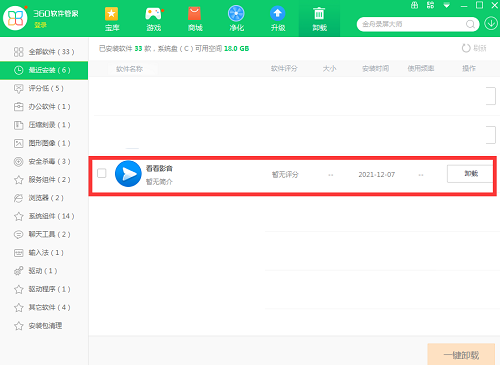Click the search input field
This screenshot has width=500, height=365.
coord(412,24)
